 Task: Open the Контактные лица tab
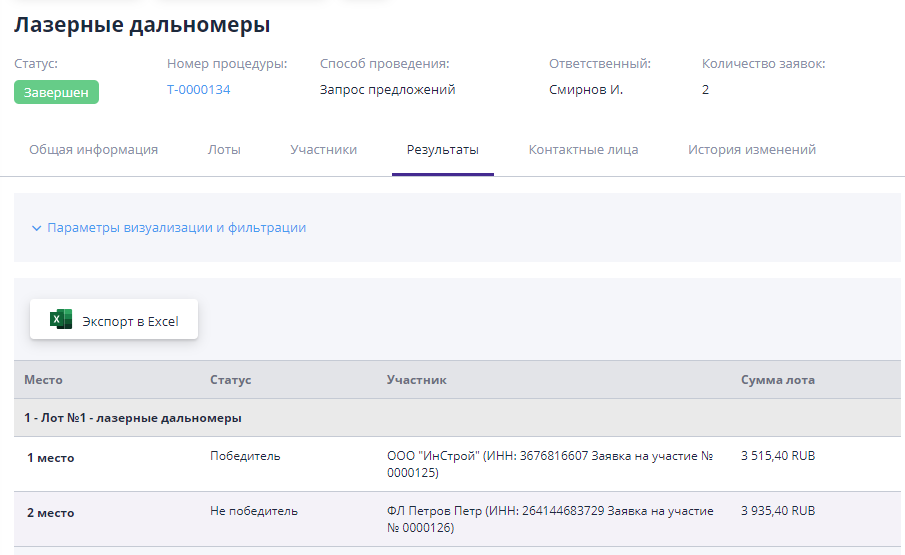pos(583,150)
